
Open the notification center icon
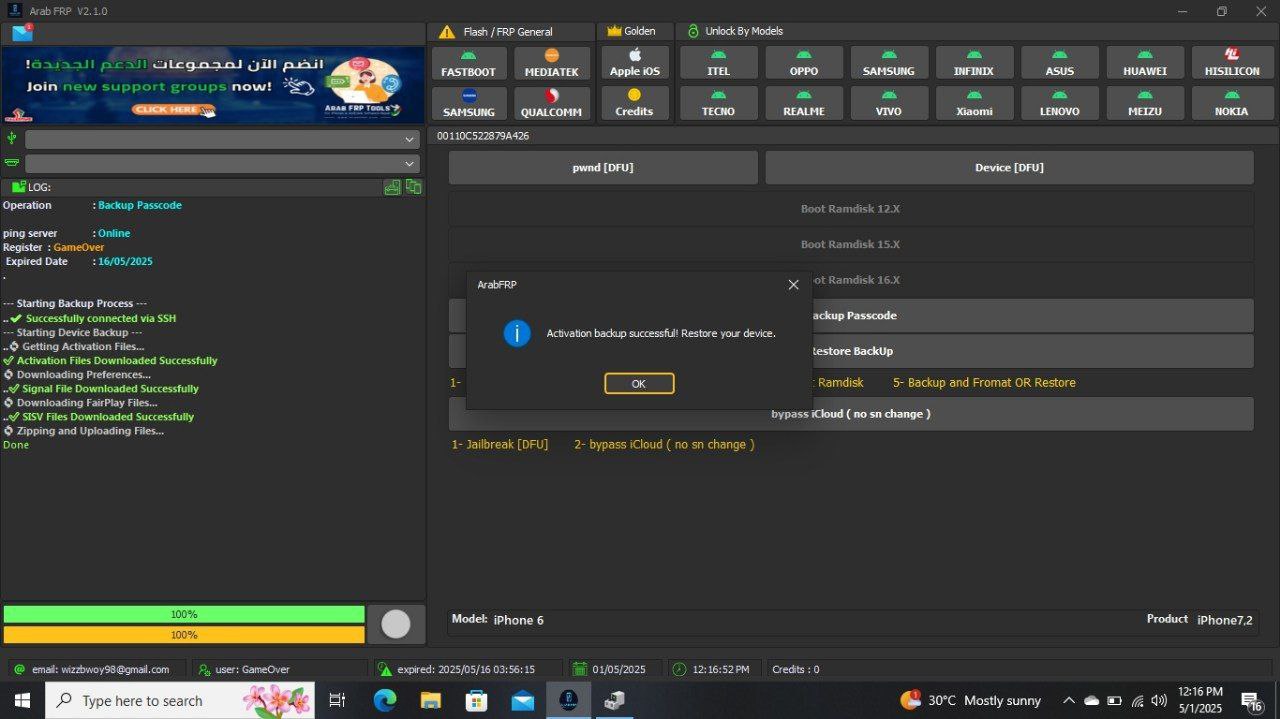coord(1252,701)
